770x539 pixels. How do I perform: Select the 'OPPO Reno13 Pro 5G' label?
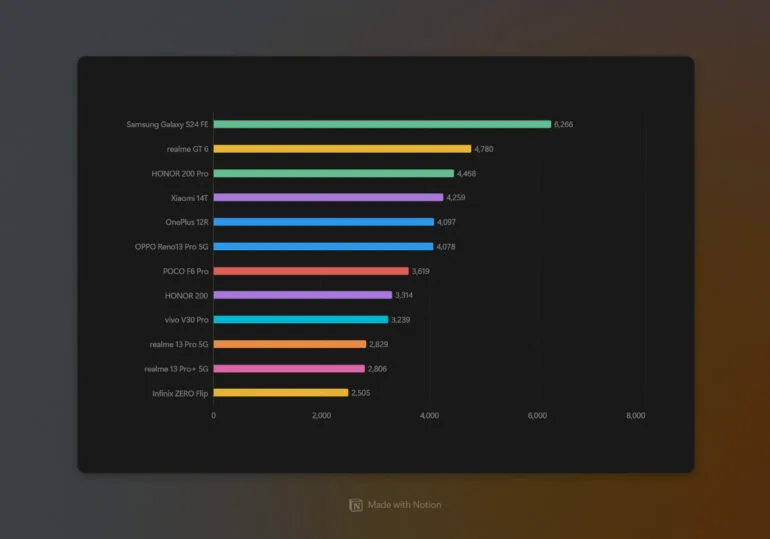(x=172, y=247)
